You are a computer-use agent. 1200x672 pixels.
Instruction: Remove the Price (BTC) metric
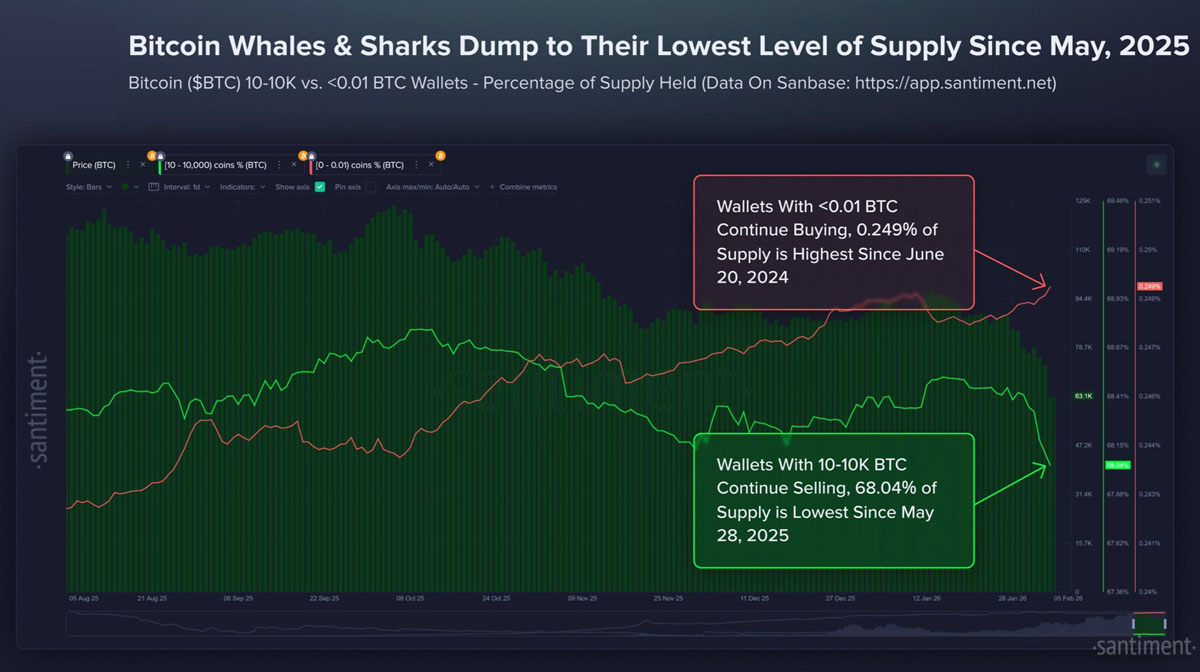click(142, 165)
